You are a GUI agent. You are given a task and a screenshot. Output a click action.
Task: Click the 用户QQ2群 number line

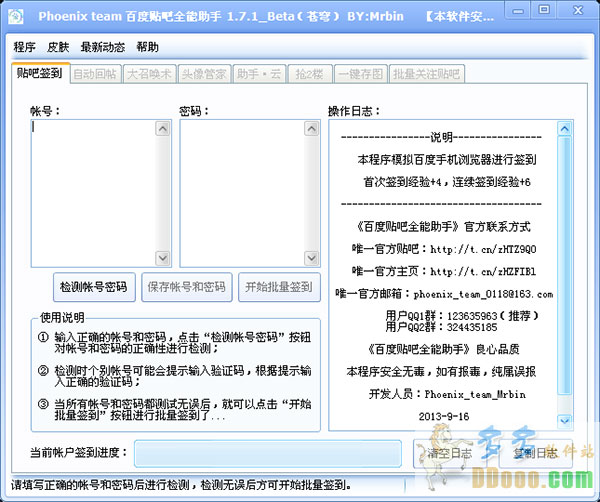441,327
